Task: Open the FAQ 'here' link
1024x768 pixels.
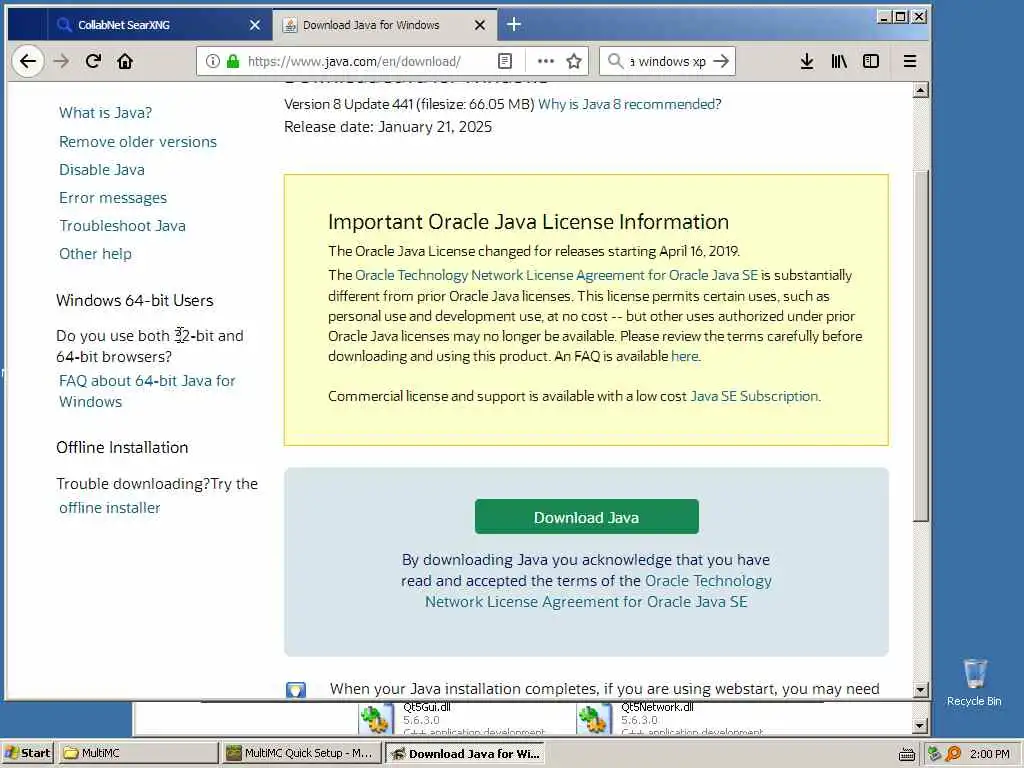Action: point(685,357)
